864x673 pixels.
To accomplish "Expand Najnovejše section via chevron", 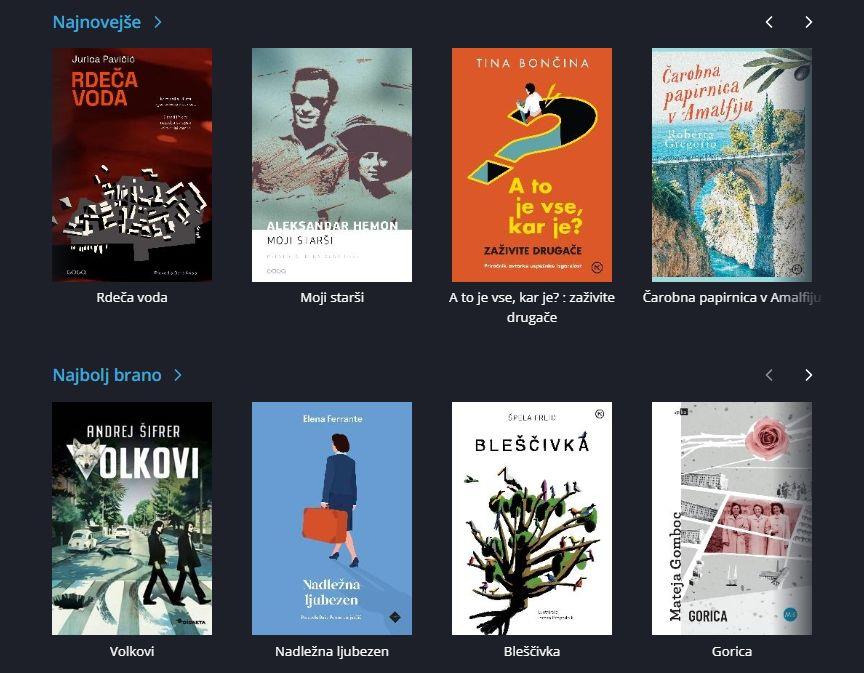I will [158, 22].
